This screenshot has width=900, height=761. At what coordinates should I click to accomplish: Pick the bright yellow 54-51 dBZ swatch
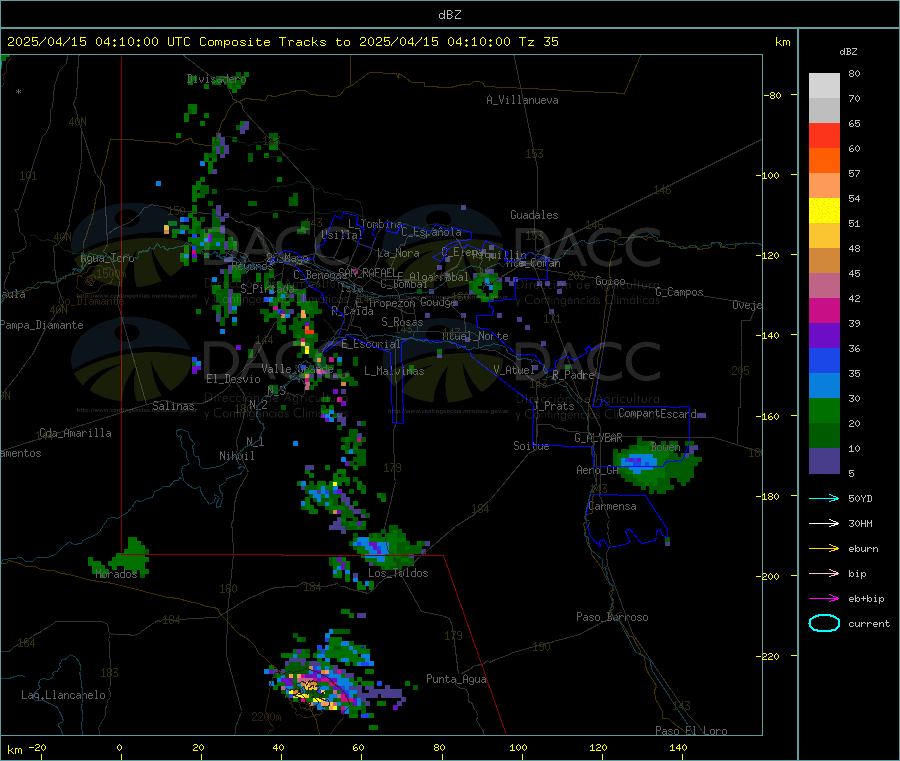click(x=824, y=211)
